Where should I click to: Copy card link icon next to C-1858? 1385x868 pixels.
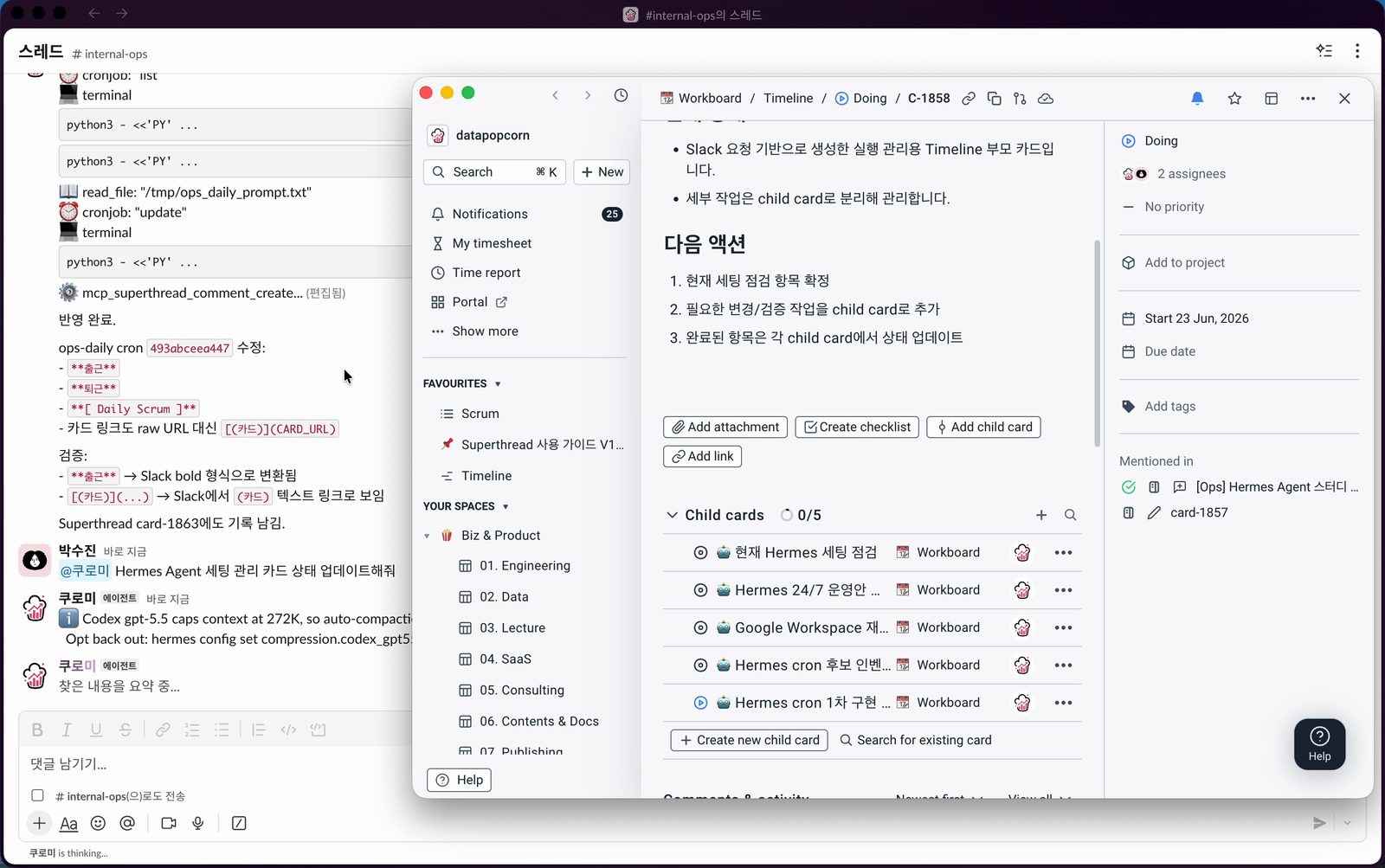point(969,98)
